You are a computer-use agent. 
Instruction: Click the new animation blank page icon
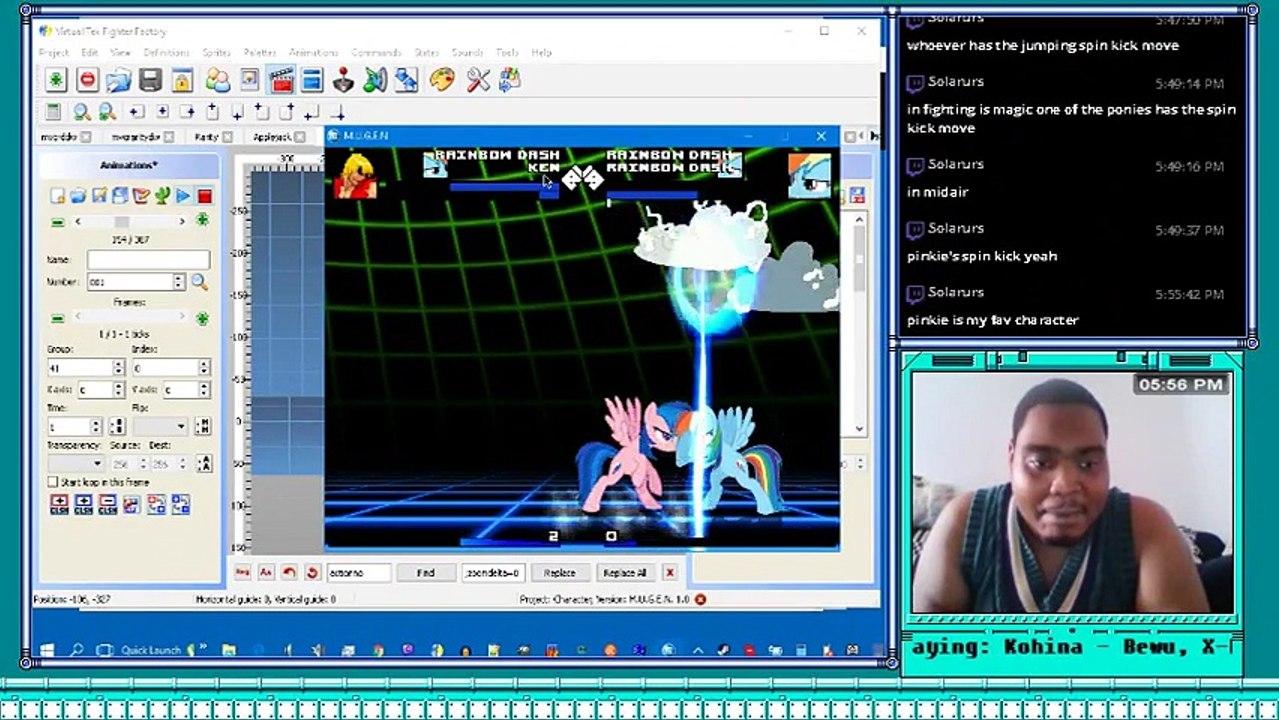click(57, 196)
